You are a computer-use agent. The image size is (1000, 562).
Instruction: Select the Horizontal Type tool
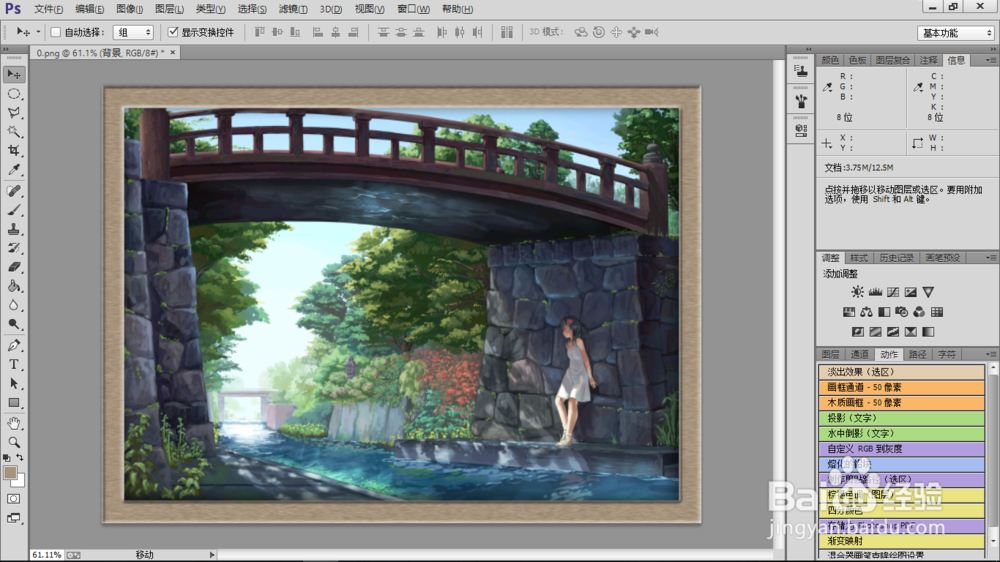[x=13, y=365]
